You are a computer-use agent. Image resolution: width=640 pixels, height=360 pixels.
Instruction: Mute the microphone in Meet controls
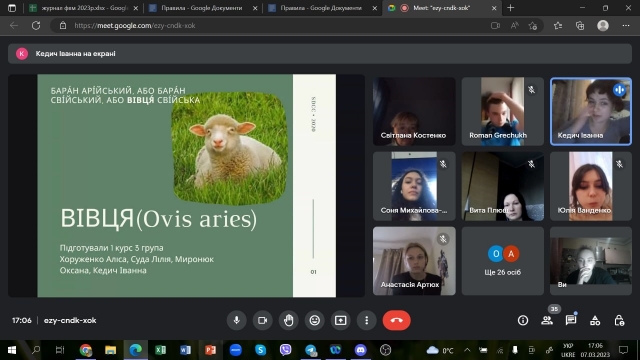236,320
